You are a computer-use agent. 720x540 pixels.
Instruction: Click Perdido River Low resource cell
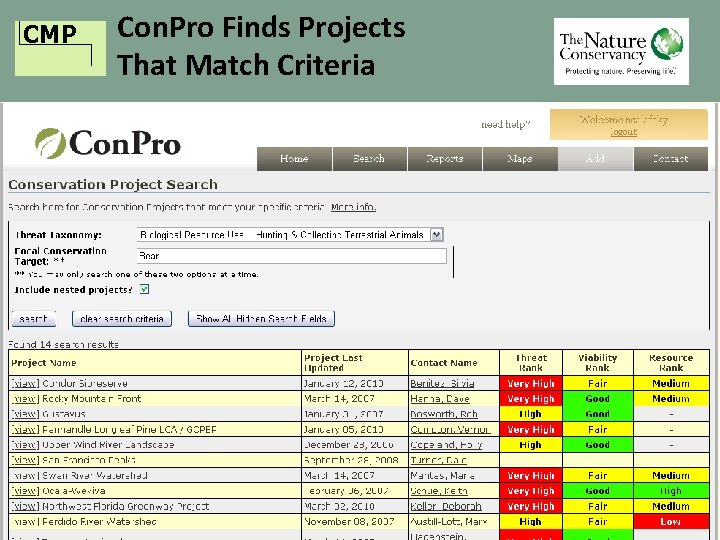tap(671, 522)
